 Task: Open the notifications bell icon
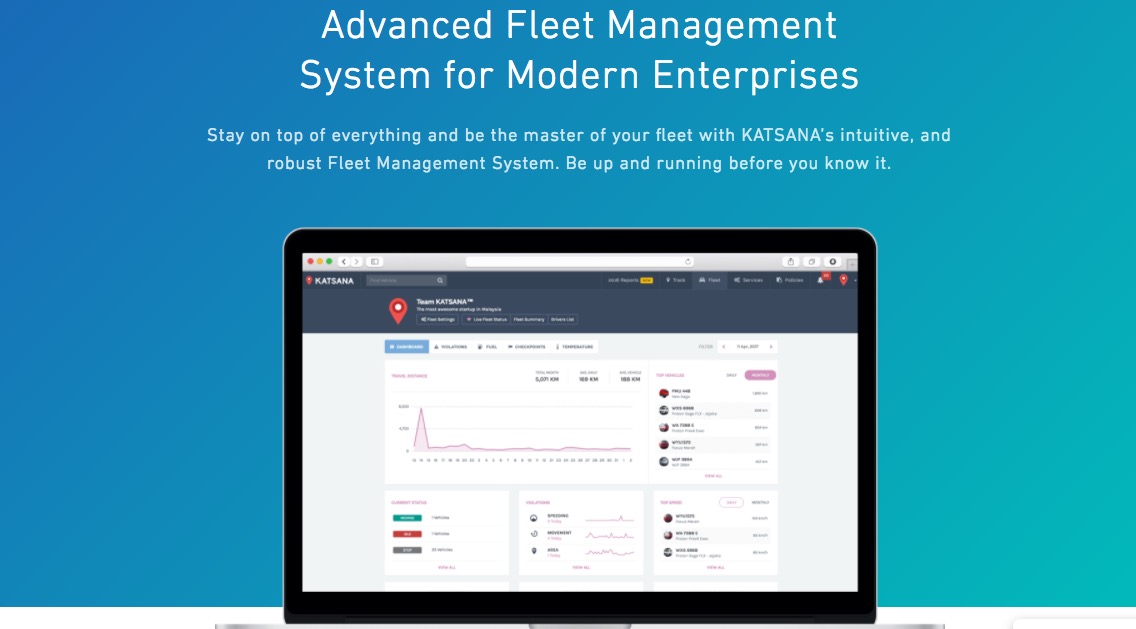pyautogui.click(x=820, y=280)
